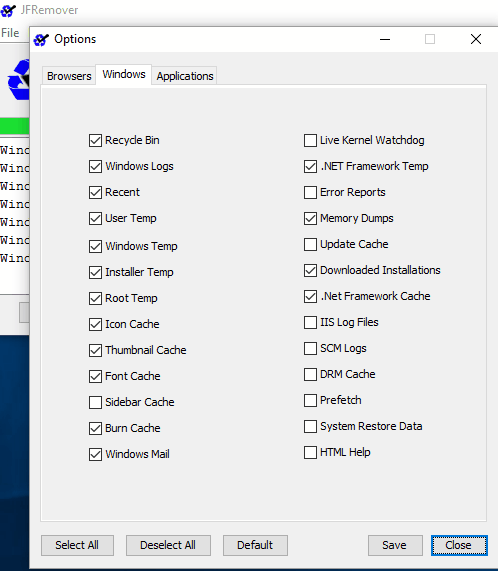498x571 pixels.
Task: Toggle Thumbnail Cache checkbox
Action: (x=95, y=350)
